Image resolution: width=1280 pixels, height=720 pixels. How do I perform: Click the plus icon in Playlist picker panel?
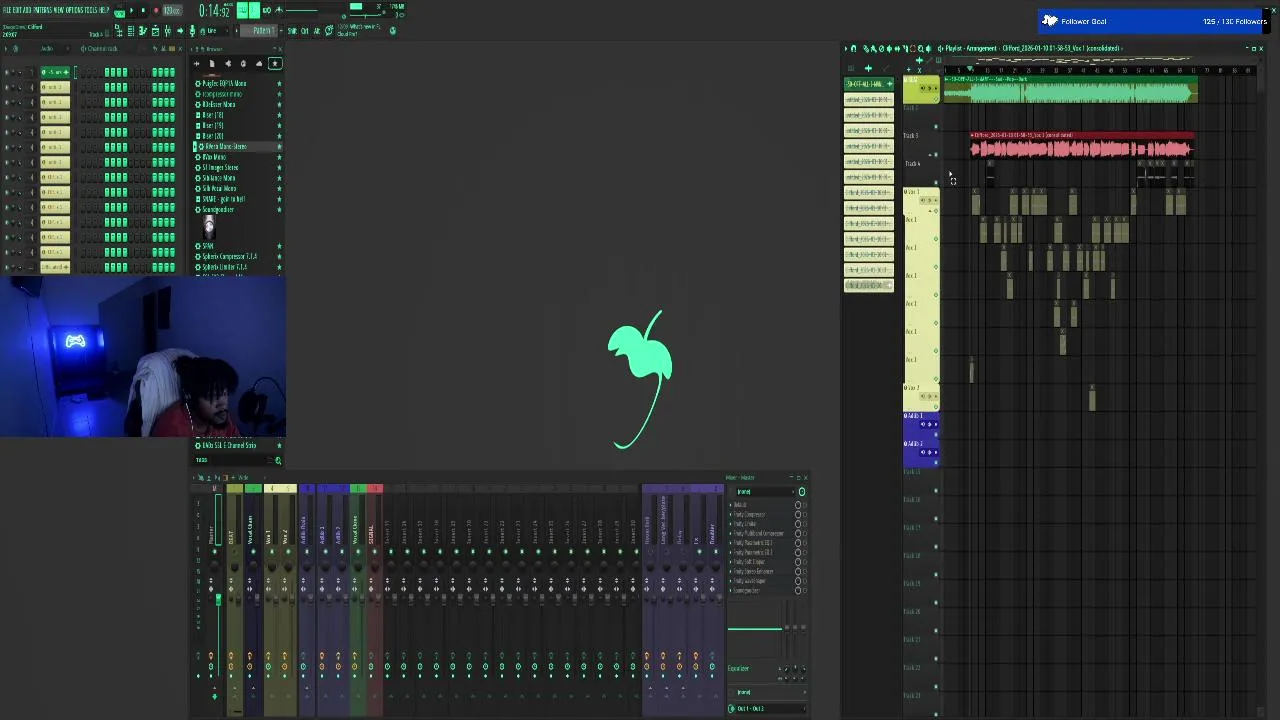tap(868, 68)
